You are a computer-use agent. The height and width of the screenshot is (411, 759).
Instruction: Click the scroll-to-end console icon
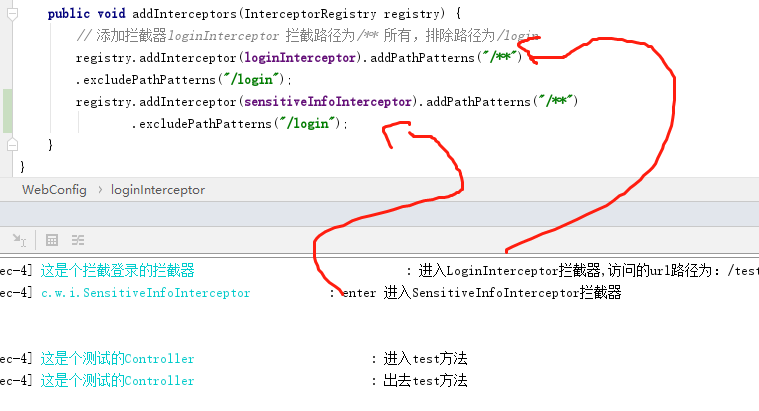pos(19,240)
